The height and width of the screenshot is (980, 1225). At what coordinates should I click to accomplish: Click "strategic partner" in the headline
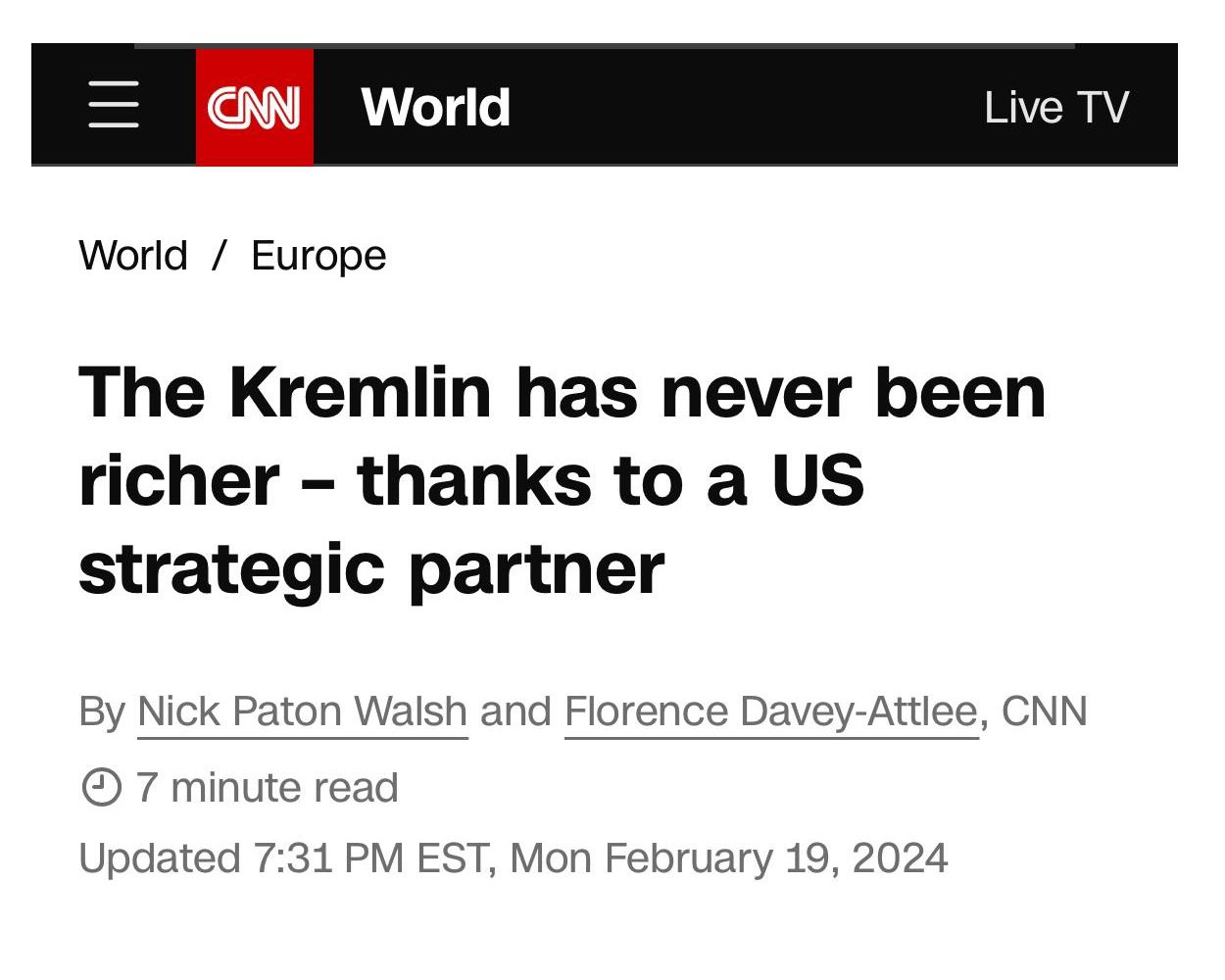pyautogui.click(x=371, y=569)
